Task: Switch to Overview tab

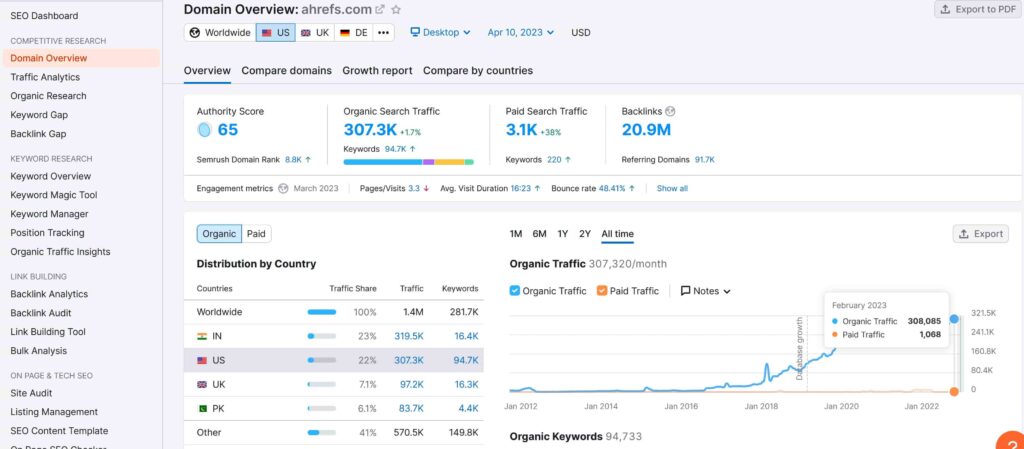Action: click(207, 70)
